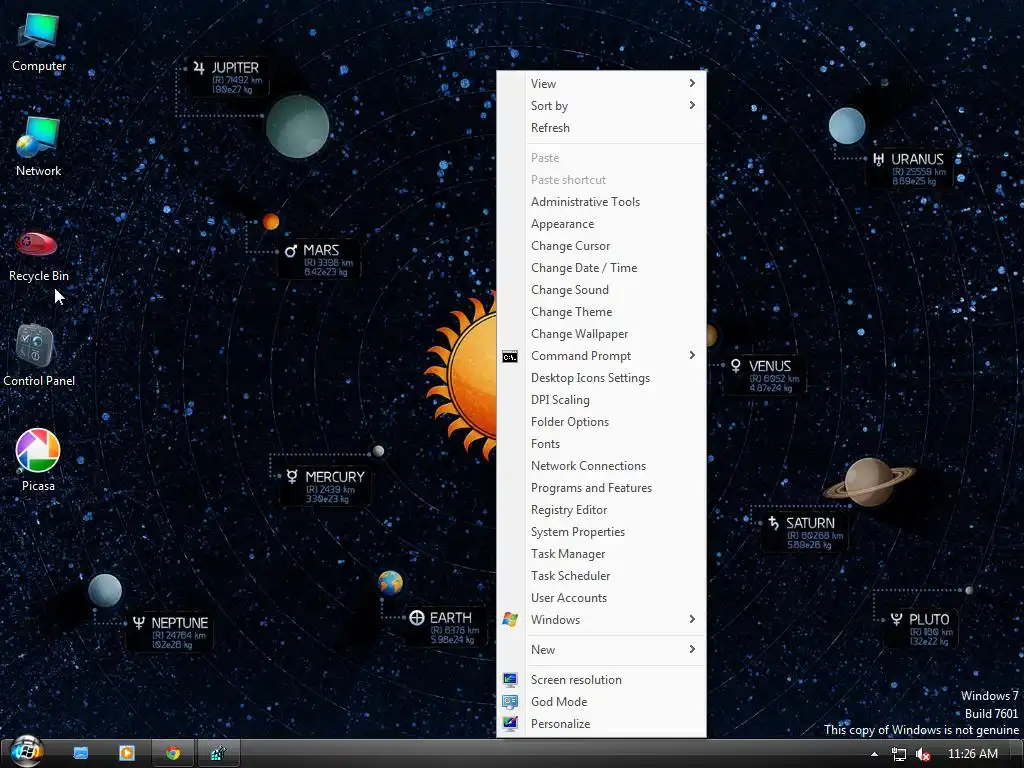Viewport: 1024px width, 768px height.
Task: Open Administrative Tools from the menu
Action: 601,202
